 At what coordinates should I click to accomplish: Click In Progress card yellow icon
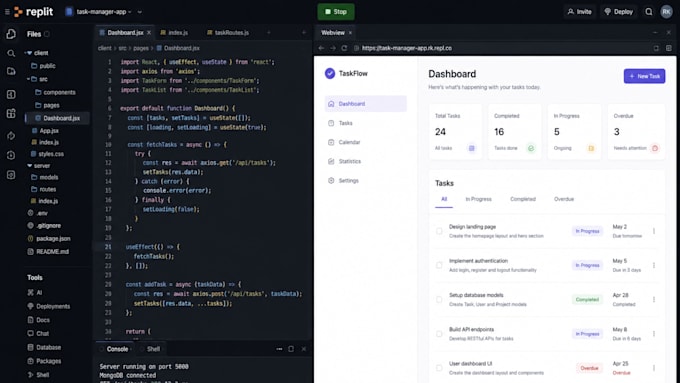(591, 148)
